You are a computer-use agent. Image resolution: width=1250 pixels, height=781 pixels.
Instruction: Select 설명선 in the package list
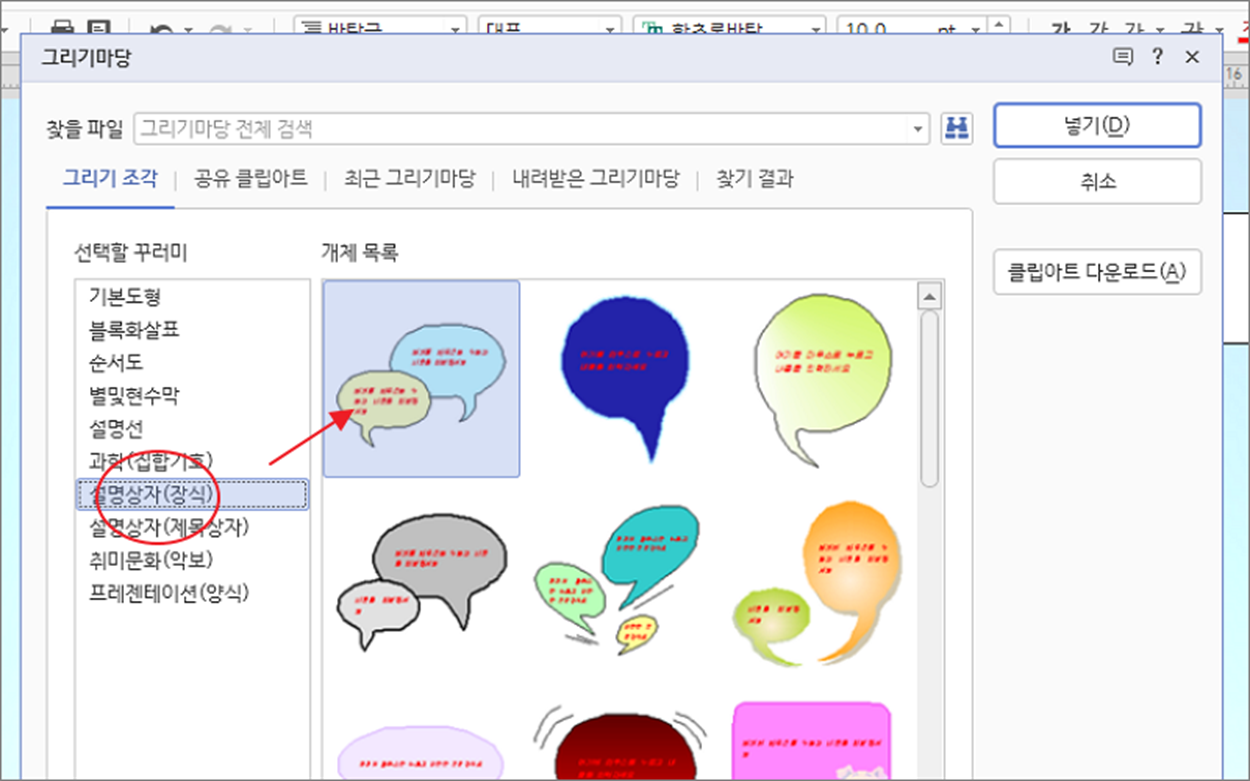tap(116, 428)
